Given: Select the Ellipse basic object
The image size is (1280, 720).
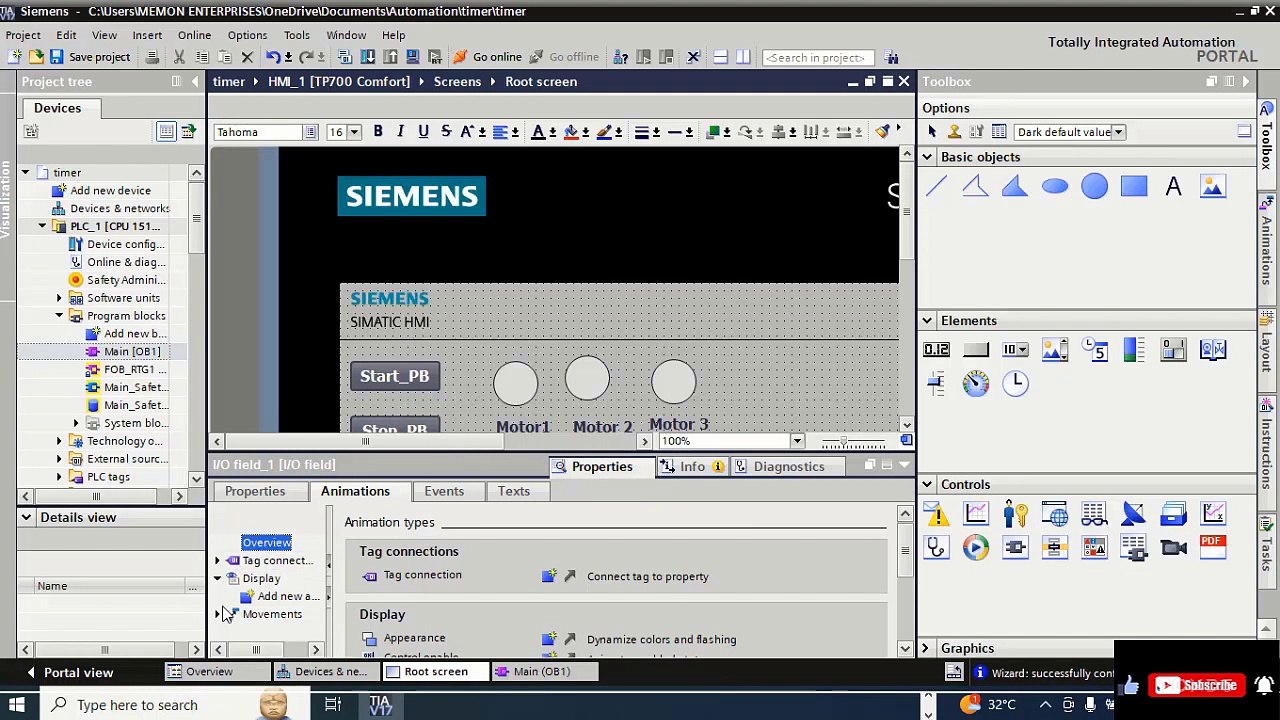Looking at the screenshot, I should (1054, 186).
